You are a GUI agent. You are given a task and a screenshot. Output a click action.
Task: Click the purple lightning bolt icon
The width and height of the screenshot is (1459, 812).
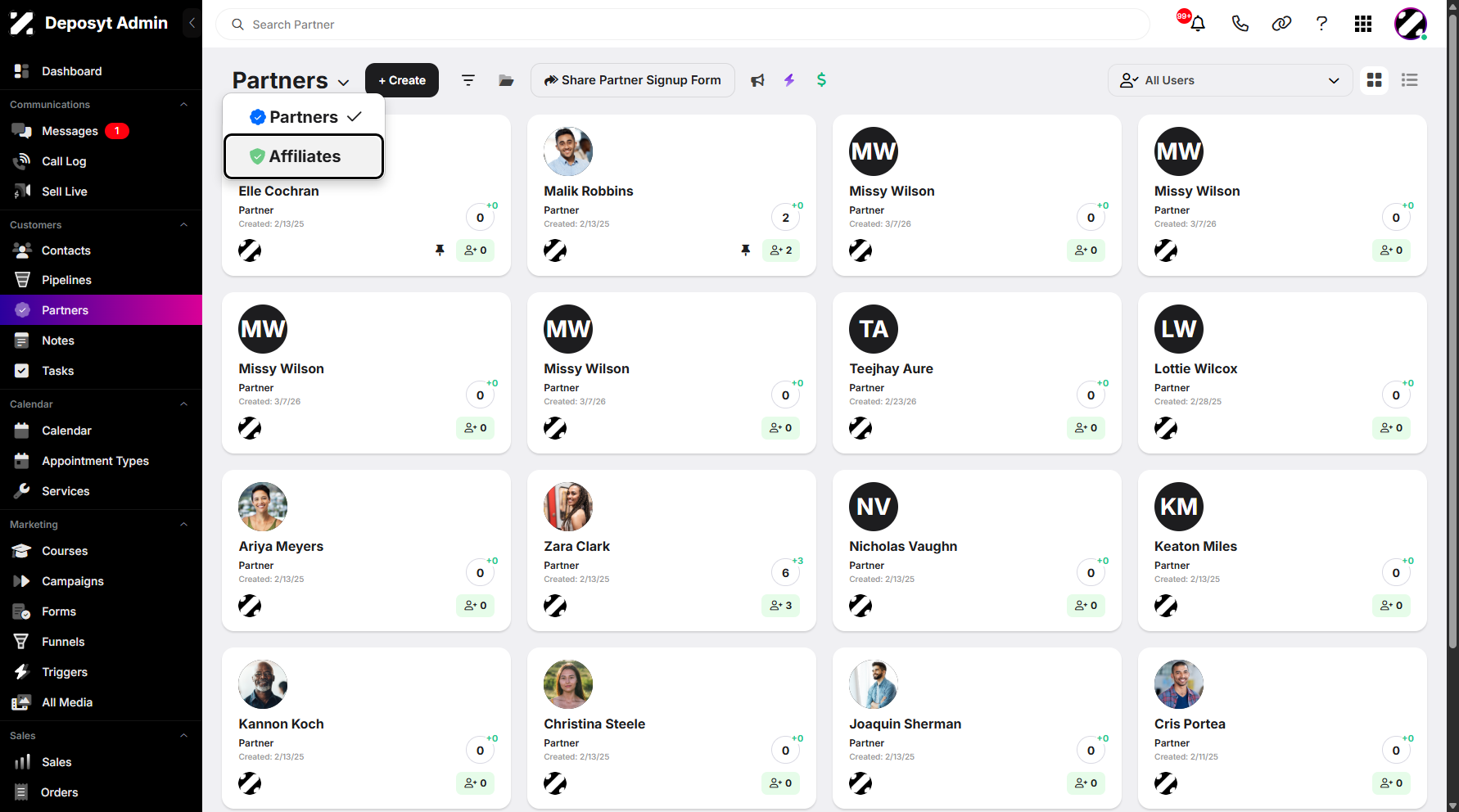(789, 80)
